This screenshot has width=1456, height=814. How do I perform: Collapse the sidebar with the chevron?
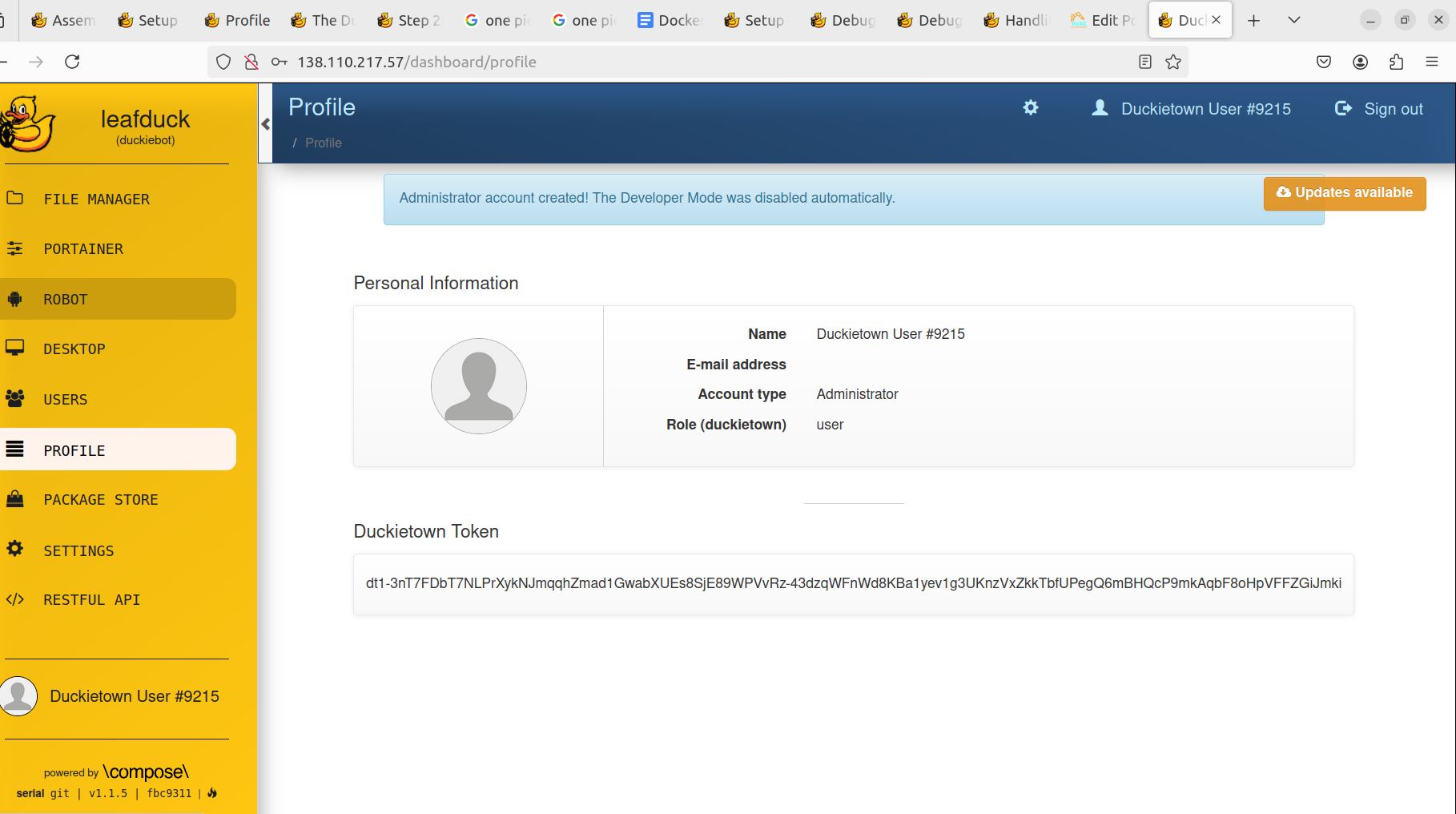point(265,124)
